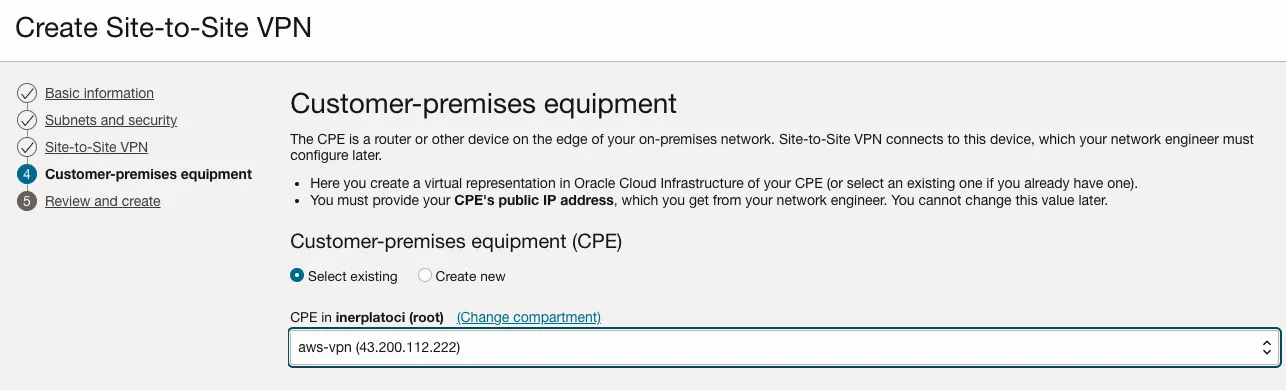Click the 'Select existing' option label text
This screenshot has height=390, width=1286.
pyautogui.click(x=352, y=276)
